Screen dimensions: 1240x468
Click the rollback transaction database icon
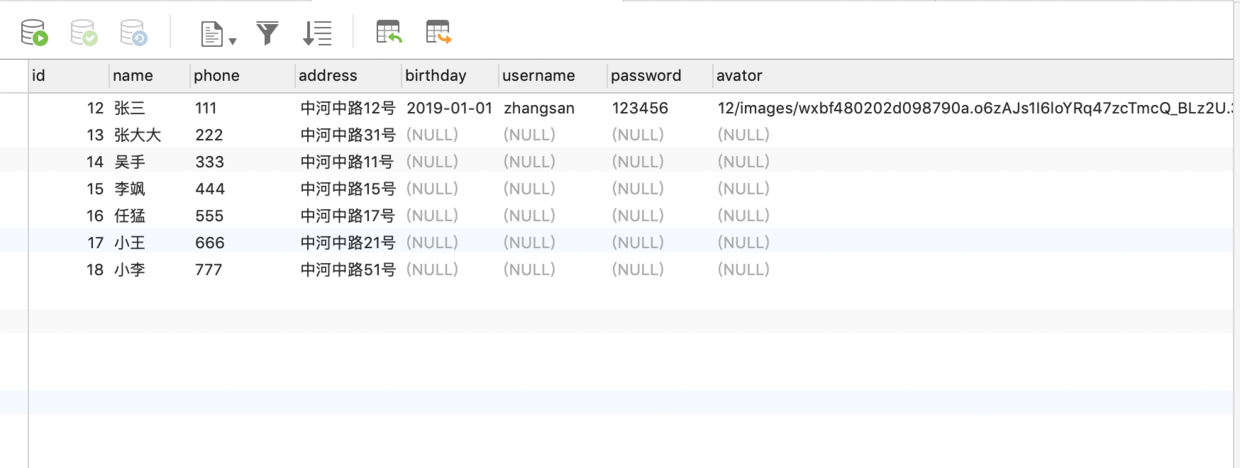tap(134, 33)
